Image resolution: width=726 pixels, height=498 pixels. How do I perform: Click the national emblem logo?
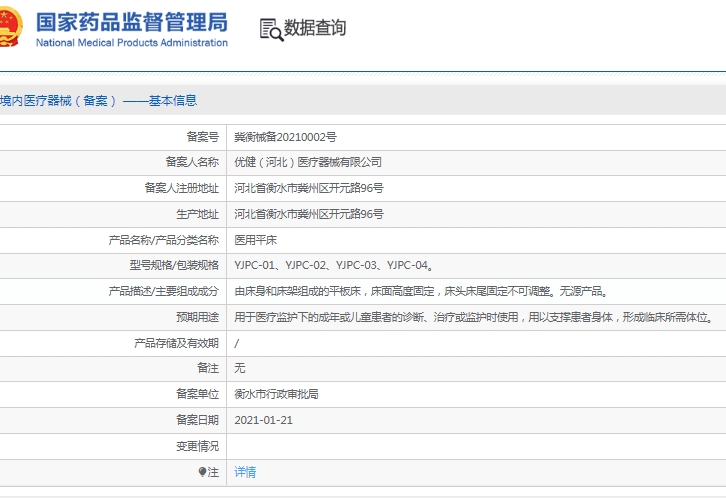click(x=10, y=26)
